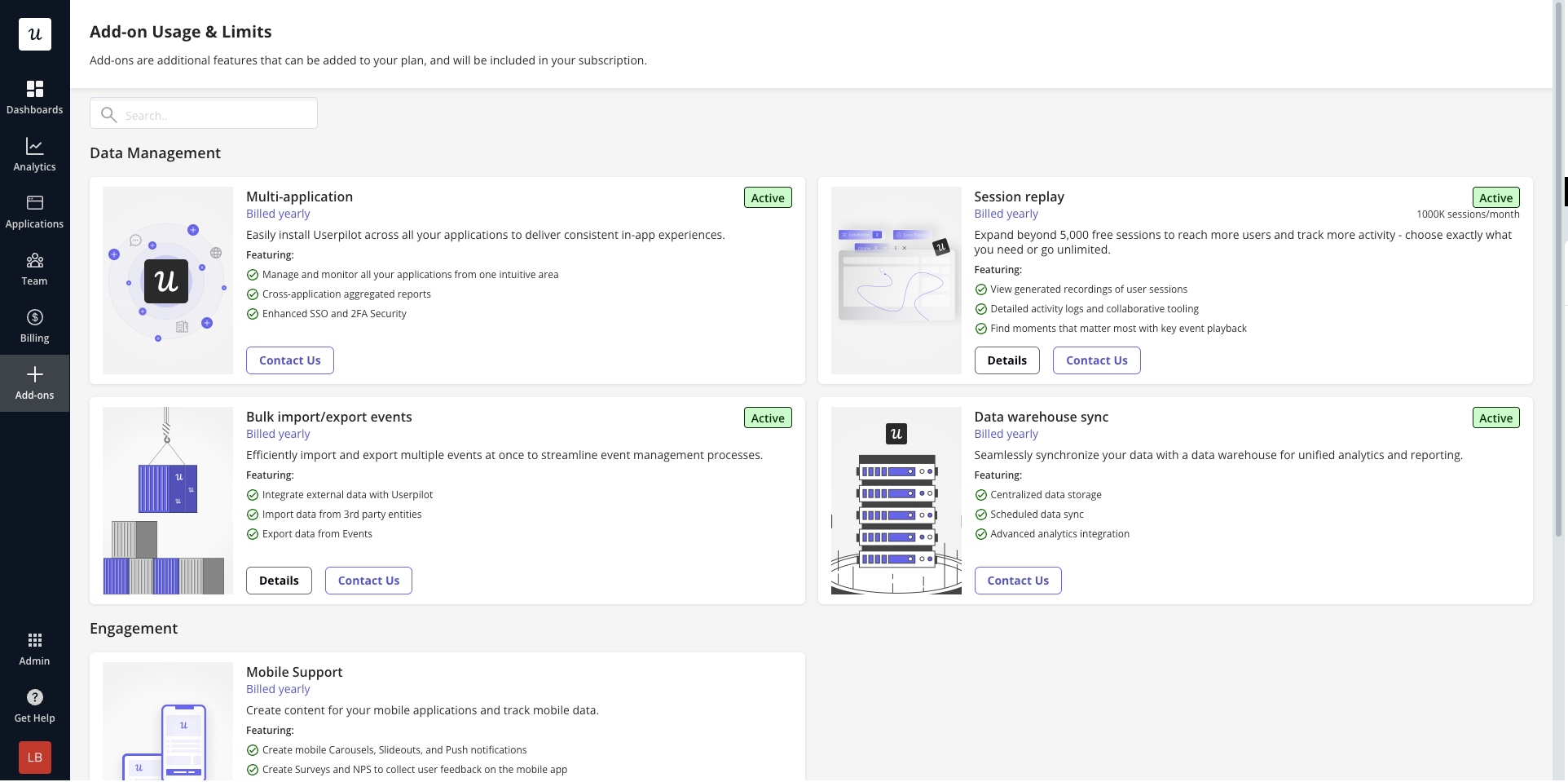
Task: Click the Bulk import/export containers thumbnail
Action: pyautogui.click(x=168, y=501)
